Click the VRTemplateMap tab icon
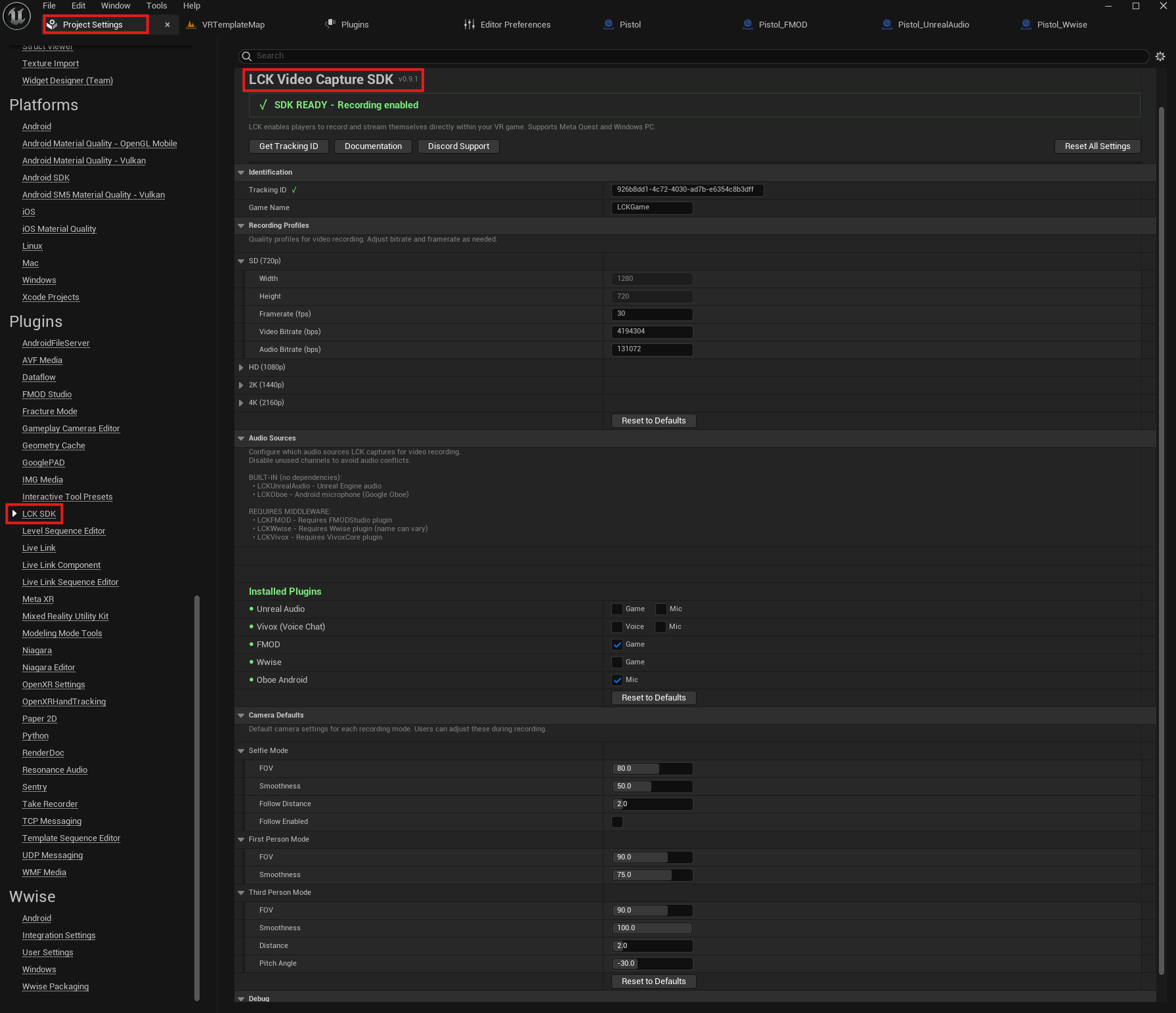This screenshot has height=1013, width=1176. coord(191,24)
